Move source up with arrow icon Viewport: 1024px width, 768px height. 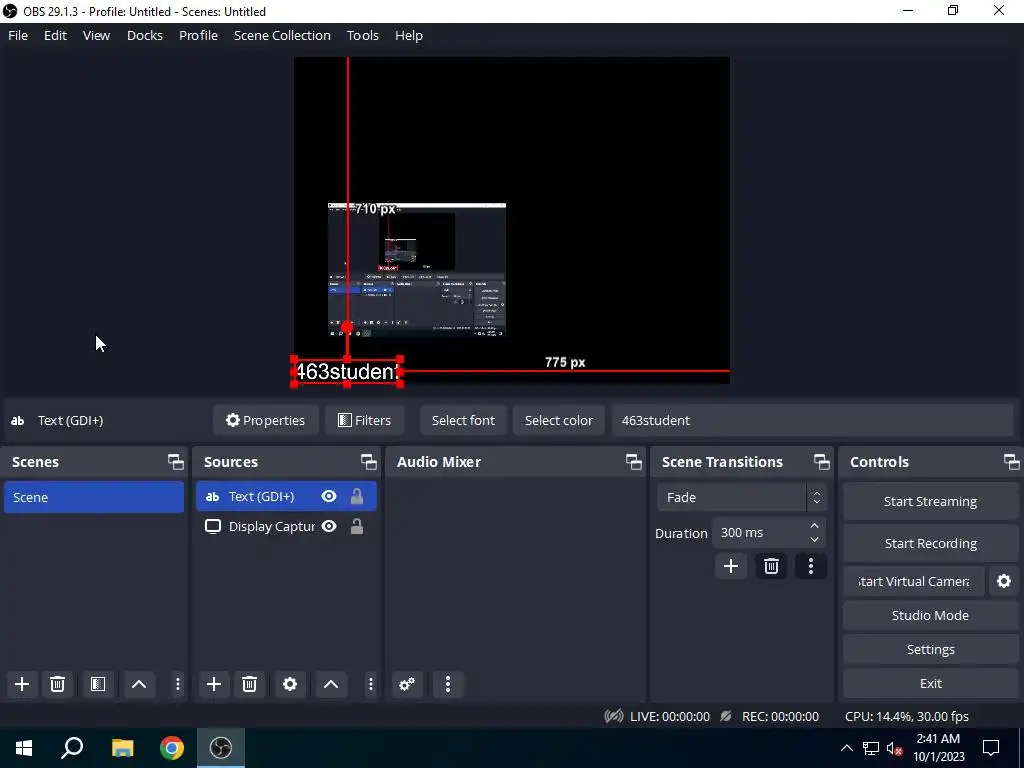tap(331, 684)
